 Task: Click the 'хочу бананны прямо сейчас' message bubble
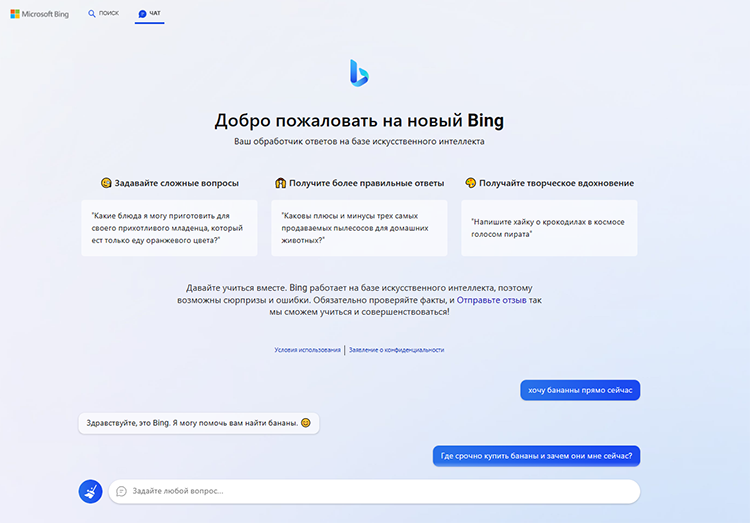point(580,390)
